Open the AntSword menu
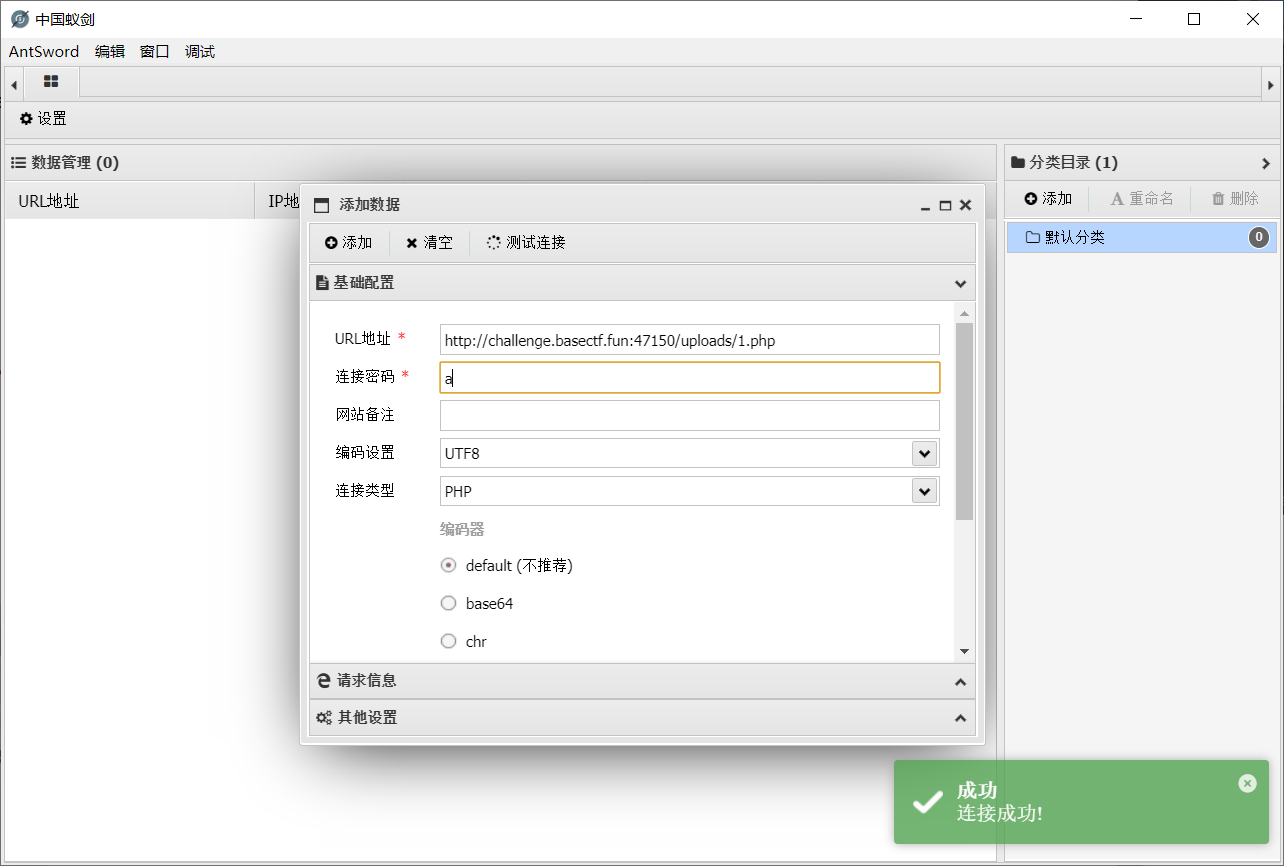1284x866 pixels. [x=44, y=52]
